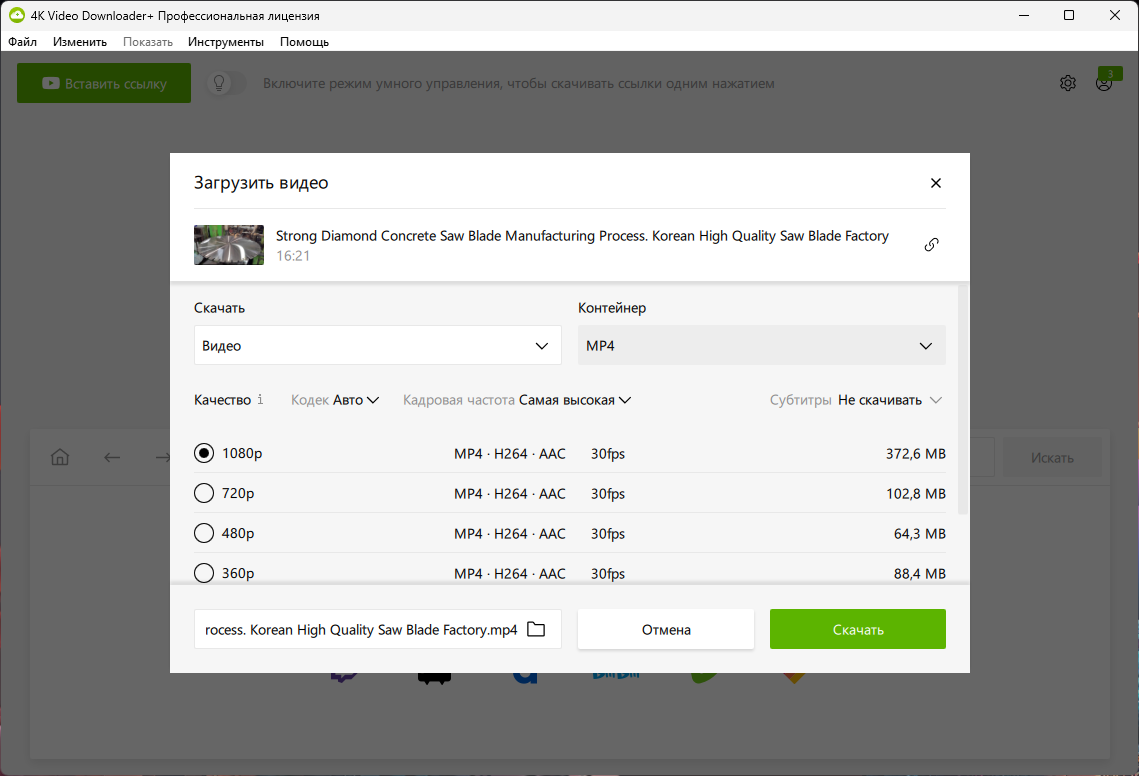
Task: Click the quality info icon
Action: (260, 400)
